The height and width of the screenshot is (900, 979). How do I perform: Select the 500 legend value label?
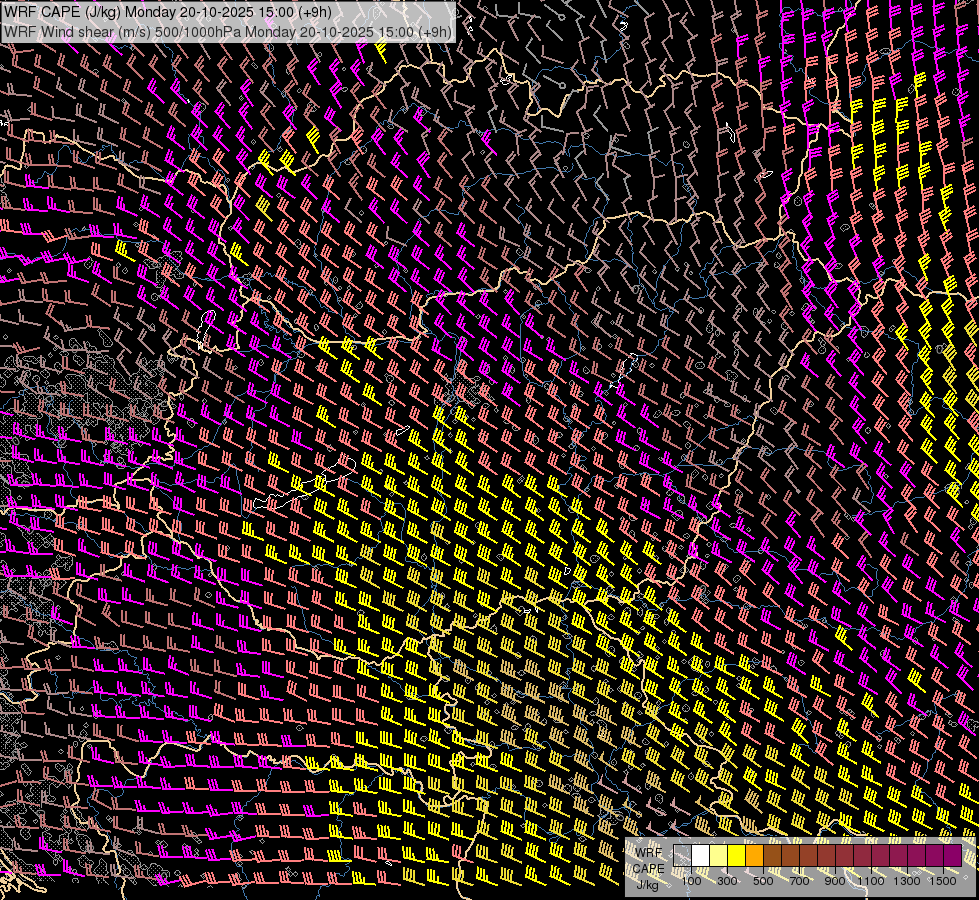(763, 880)
